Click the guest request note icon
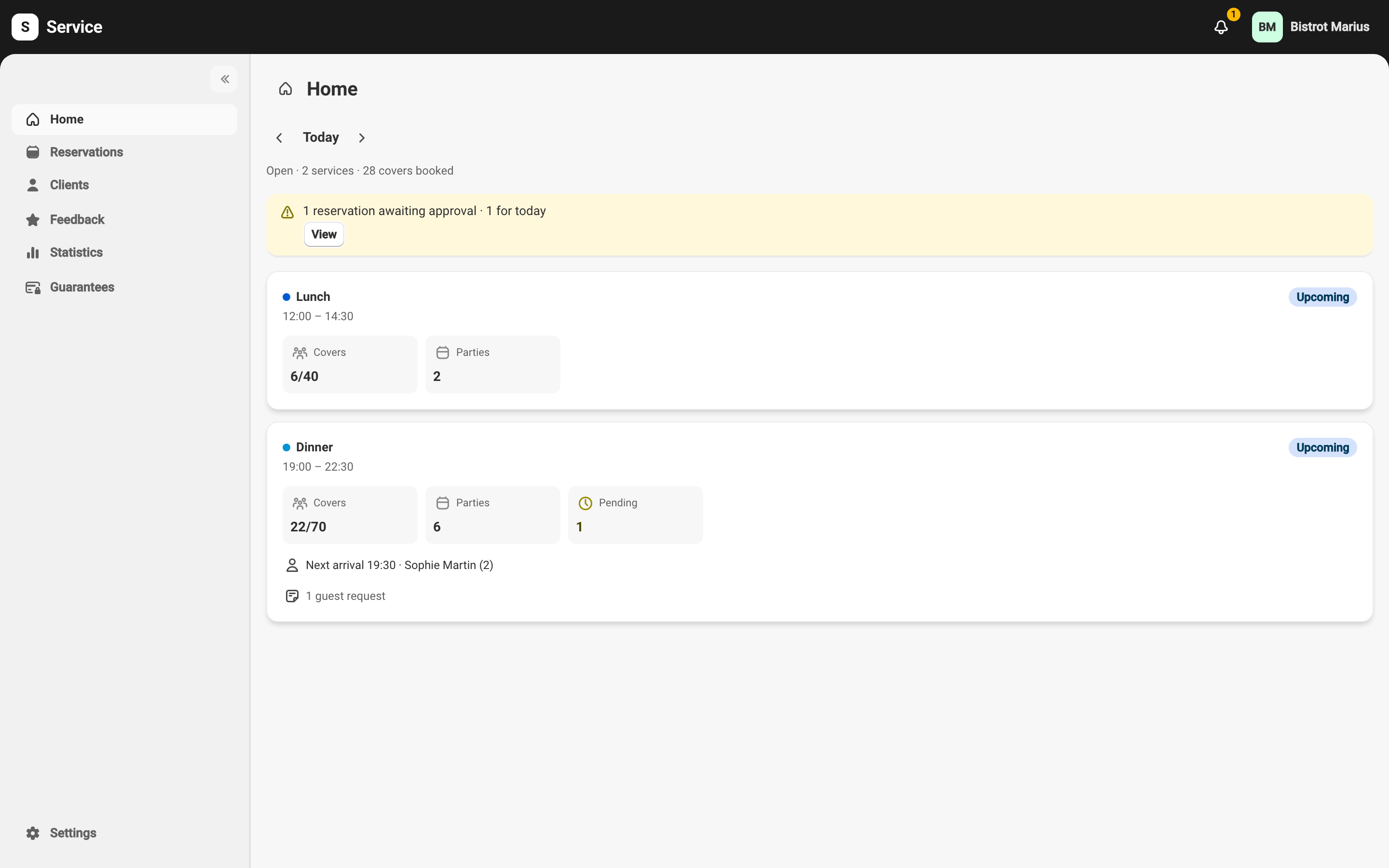1389x868 pixels. point(292,596)
